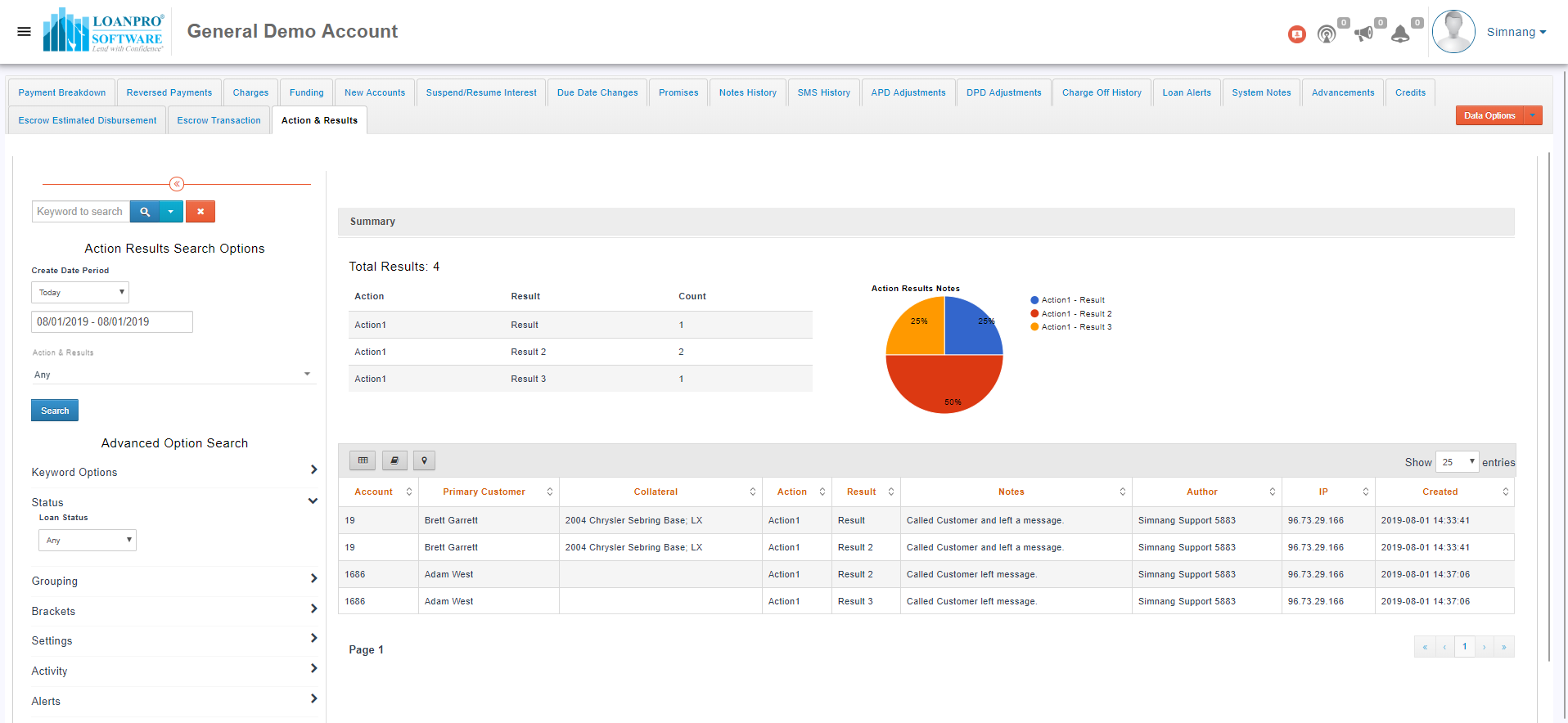This screenshot has height=723, width=1568.
Task: Open the megaphone announcements icon
Action: tap(1363, 34)
